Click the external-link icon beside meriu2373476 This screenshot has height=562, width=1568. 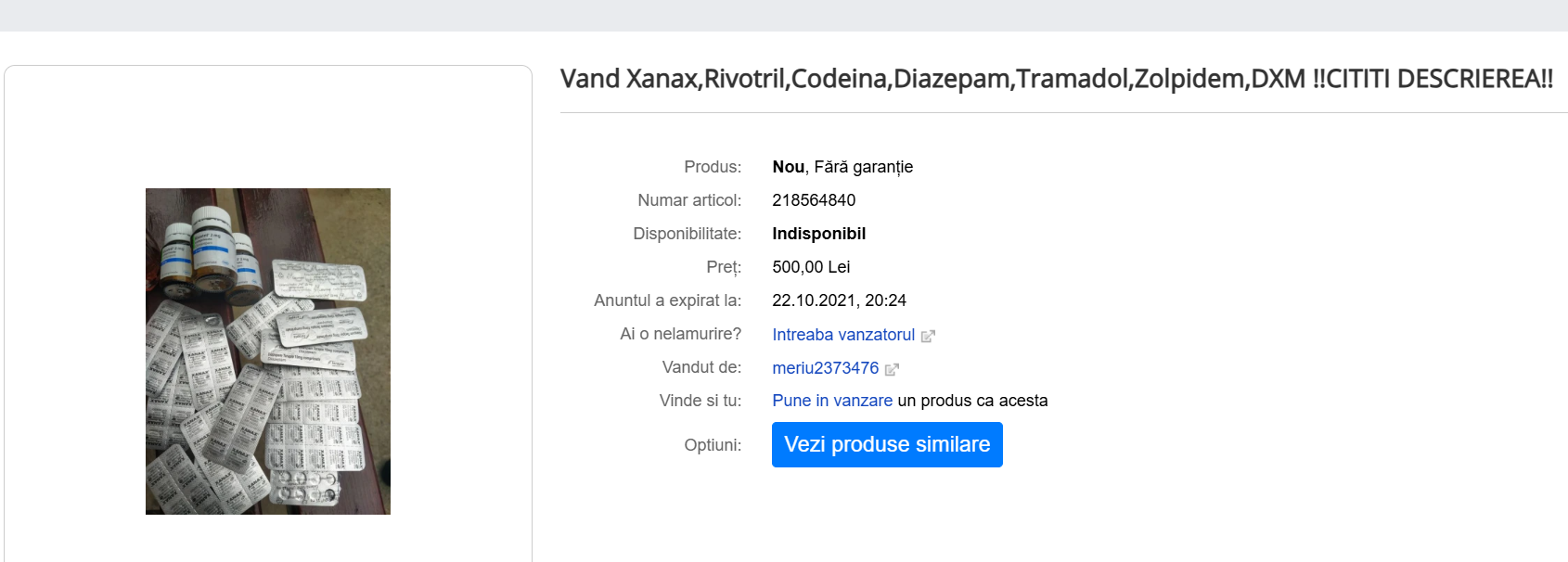pos(892,369)
